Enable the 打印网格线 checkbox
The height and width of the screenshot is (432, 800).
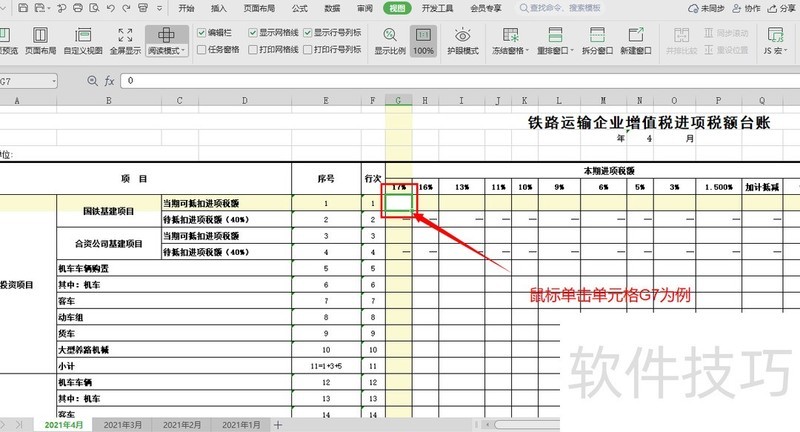pos(253,49)
